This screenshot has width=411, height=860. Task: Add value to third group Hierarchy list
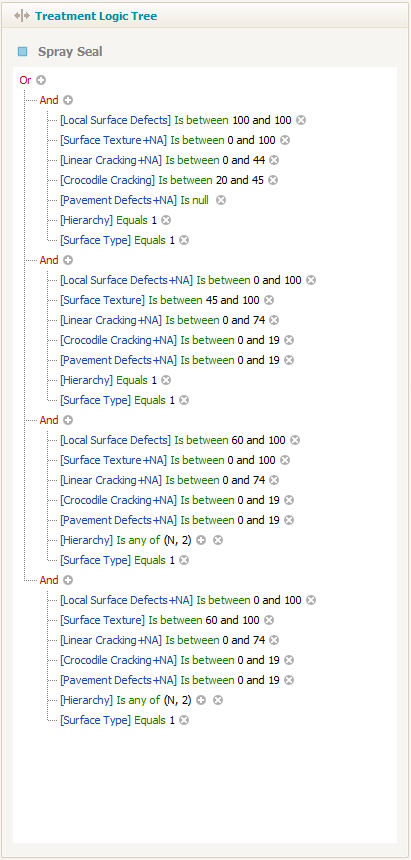coord(201,540)
